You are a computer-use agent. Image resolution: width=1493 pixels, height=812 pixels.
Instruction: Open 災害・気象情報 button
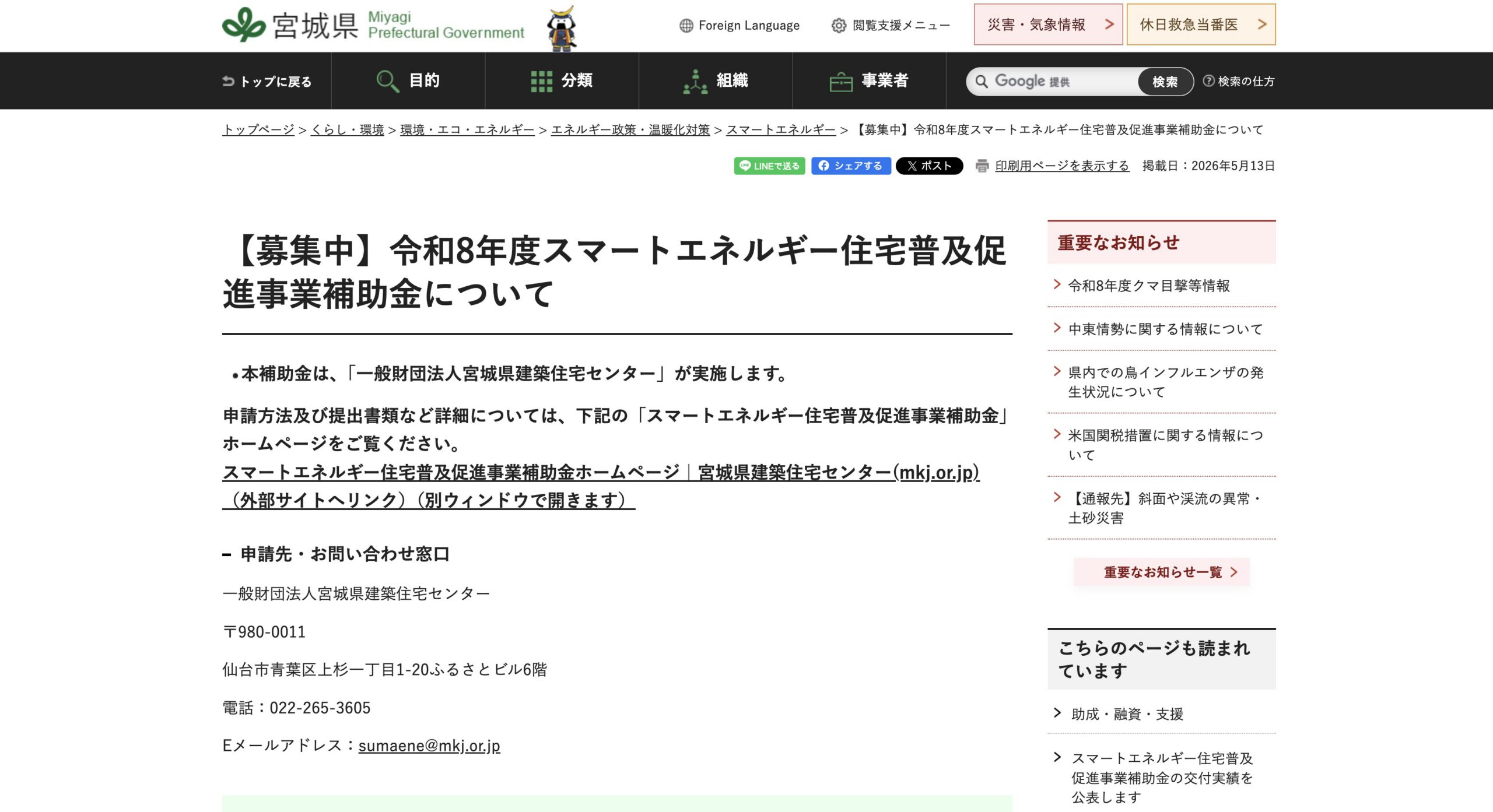[x=1048, y=24]
